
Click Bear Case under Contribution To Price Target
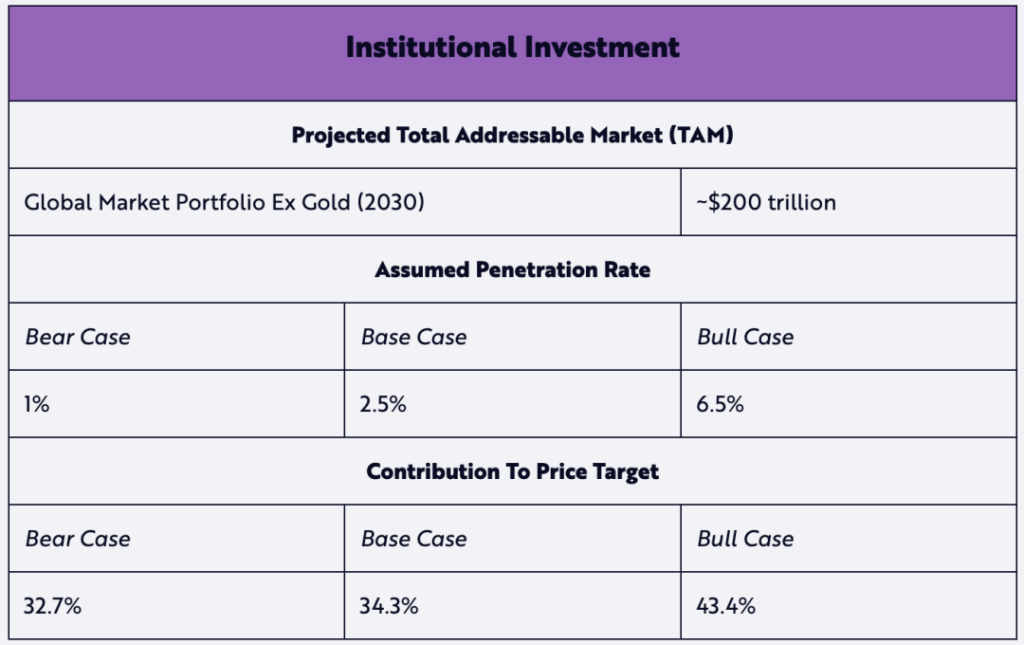(78, 538)
